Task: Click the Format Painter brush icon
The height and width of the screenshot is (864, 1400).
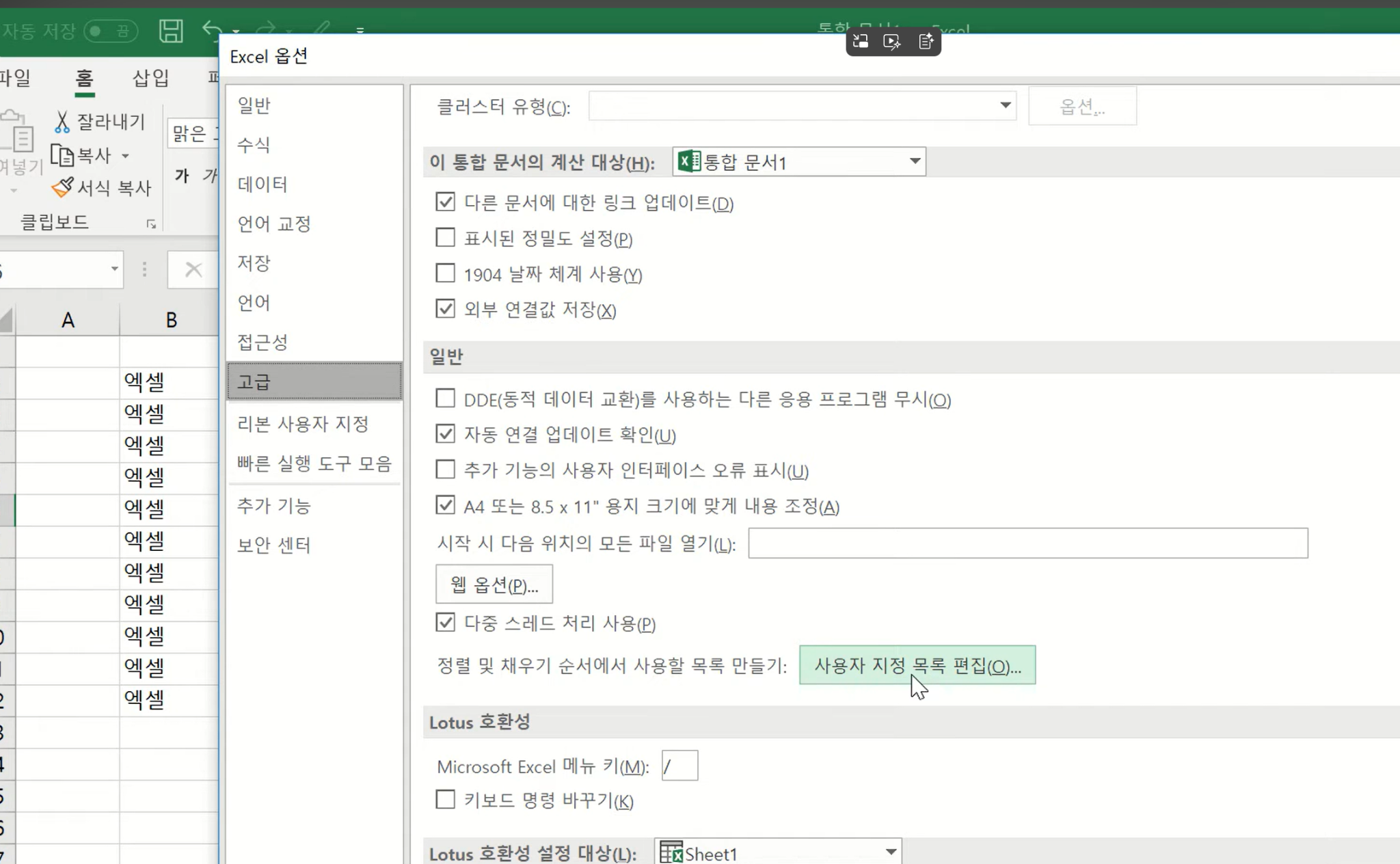Action: pos(63,187)
